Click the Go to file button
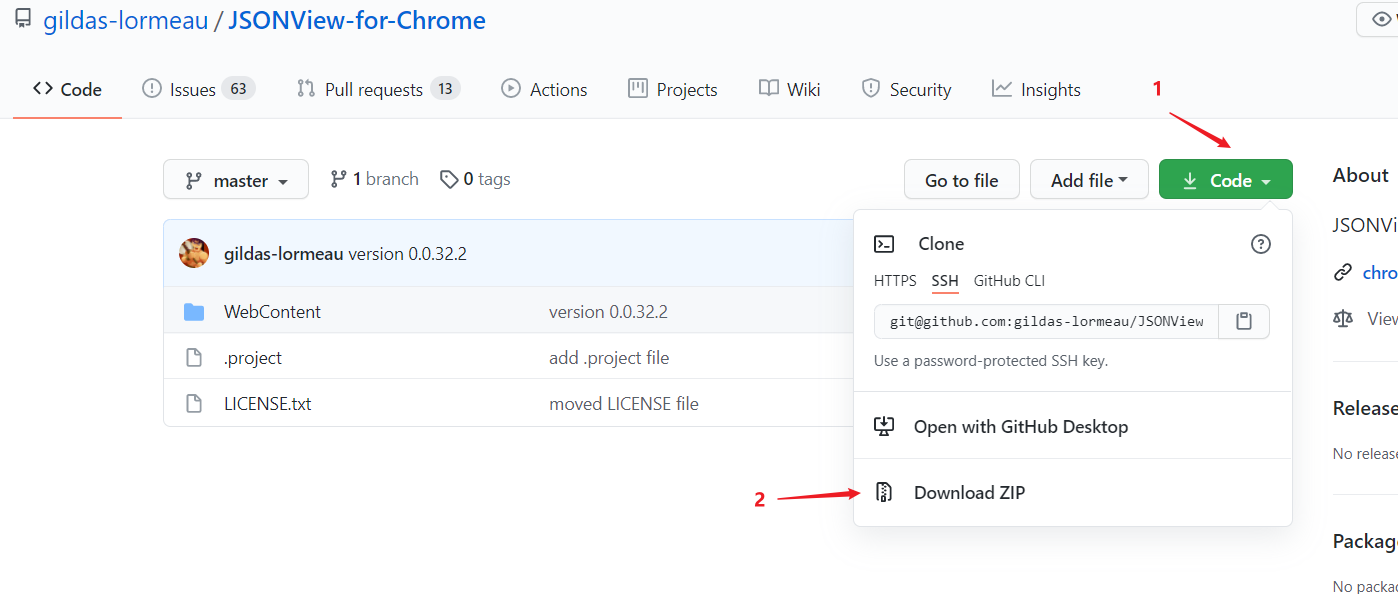 (962, 180)
